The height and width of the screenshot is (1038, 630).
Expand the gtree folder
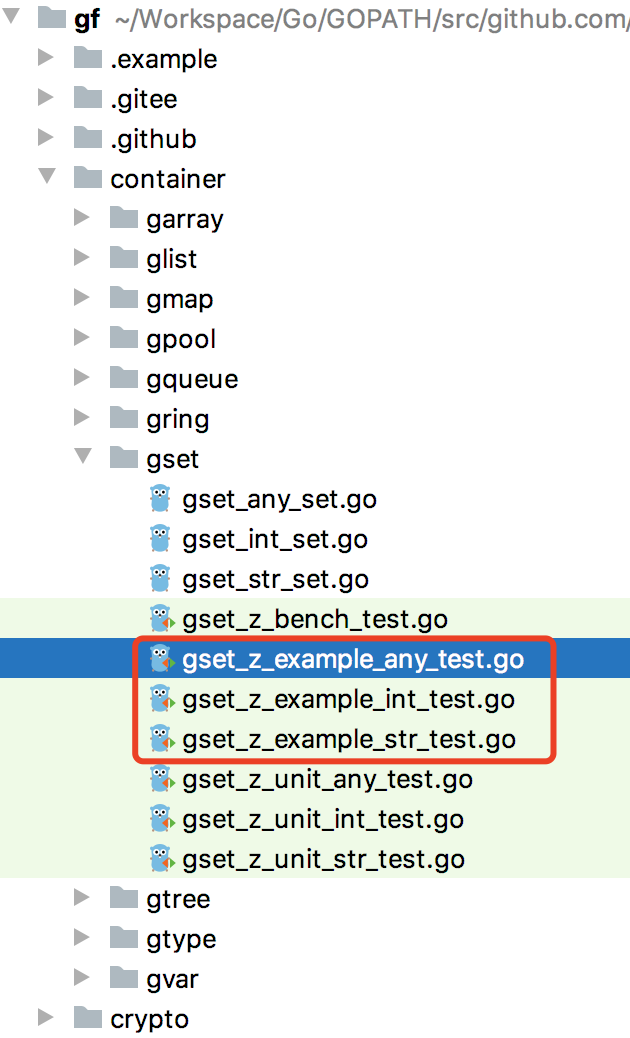click(x=81, y=897)
